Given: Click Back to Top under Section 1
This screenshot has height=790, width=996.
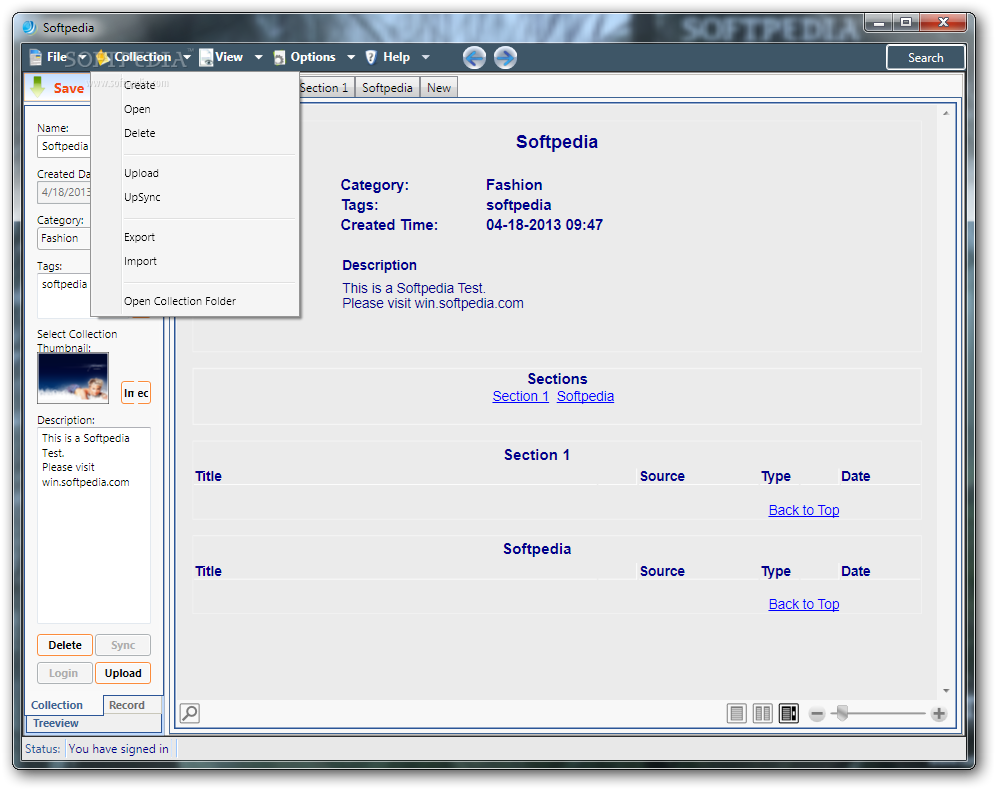Looking at the screenshot, I should pyautogui.click(x=804, y=510).
